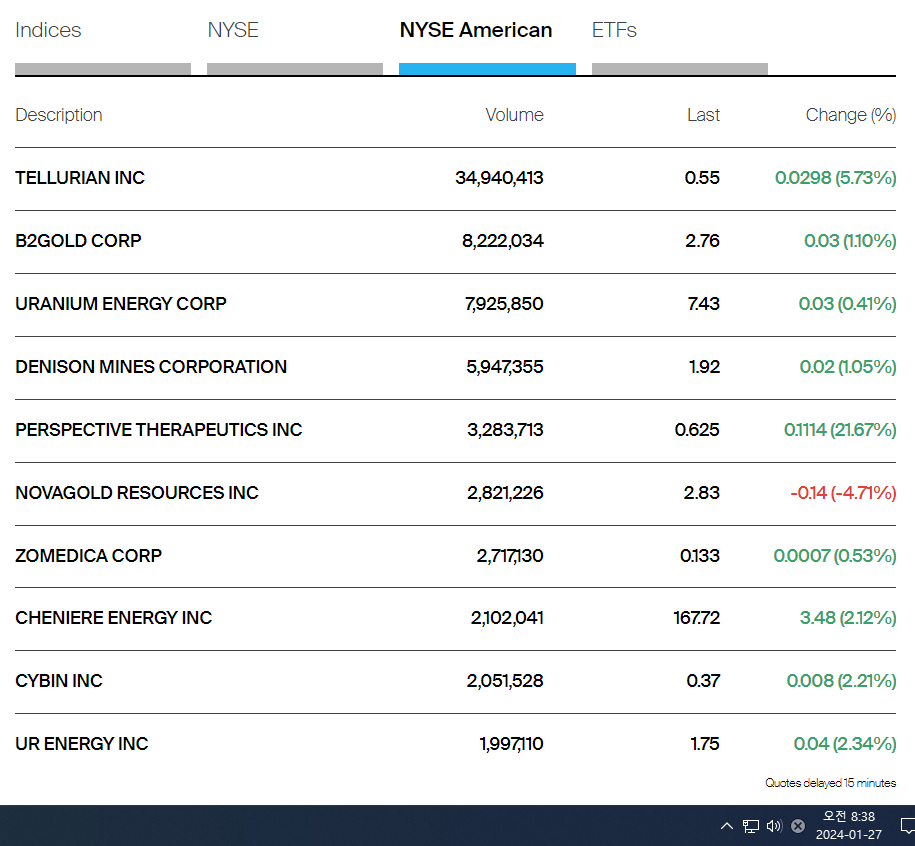
Task: Click Tellurian last price 0.55
Action: 702,178
